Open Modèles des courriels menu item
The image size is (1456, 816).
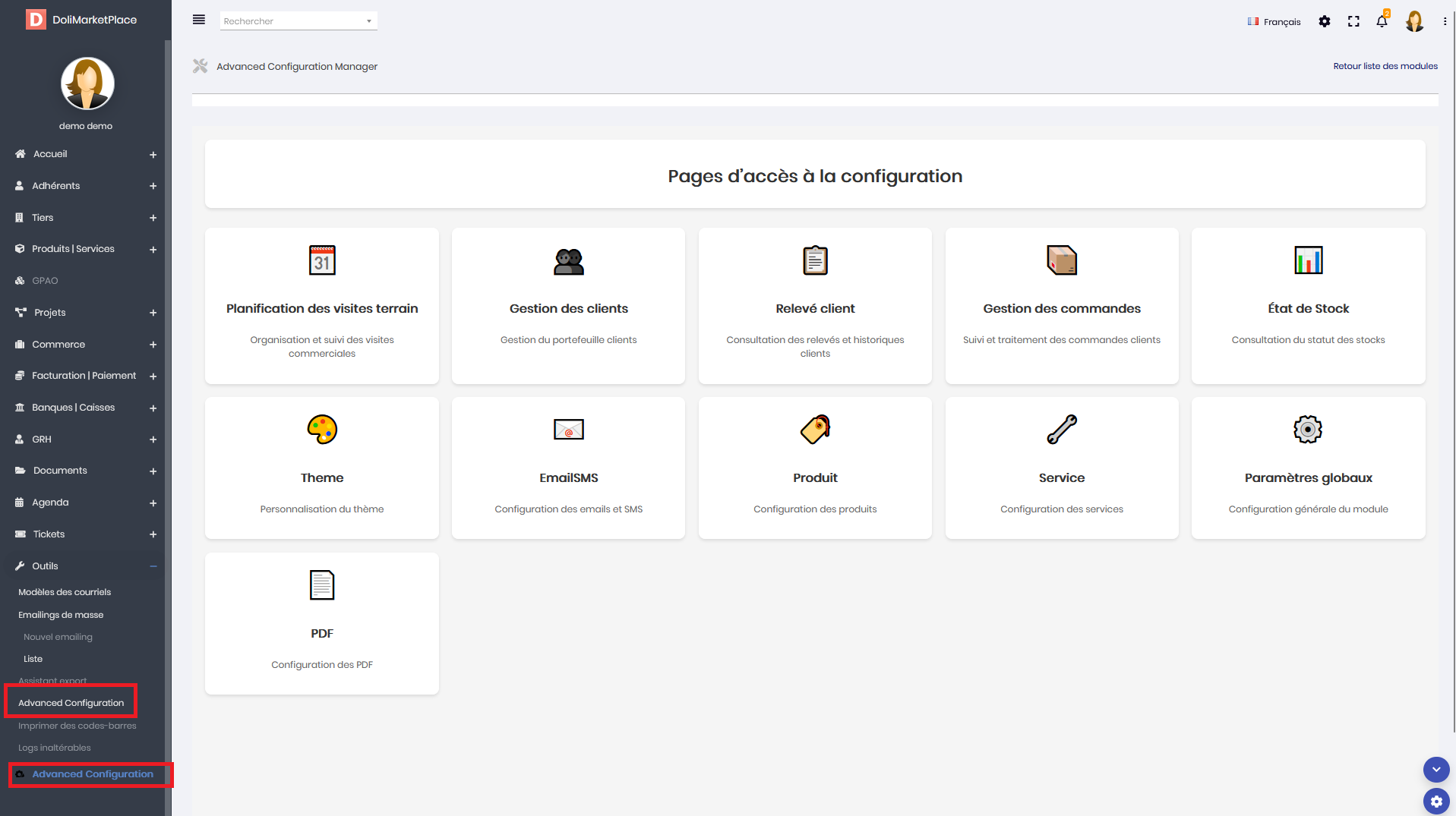click(65, 592)
